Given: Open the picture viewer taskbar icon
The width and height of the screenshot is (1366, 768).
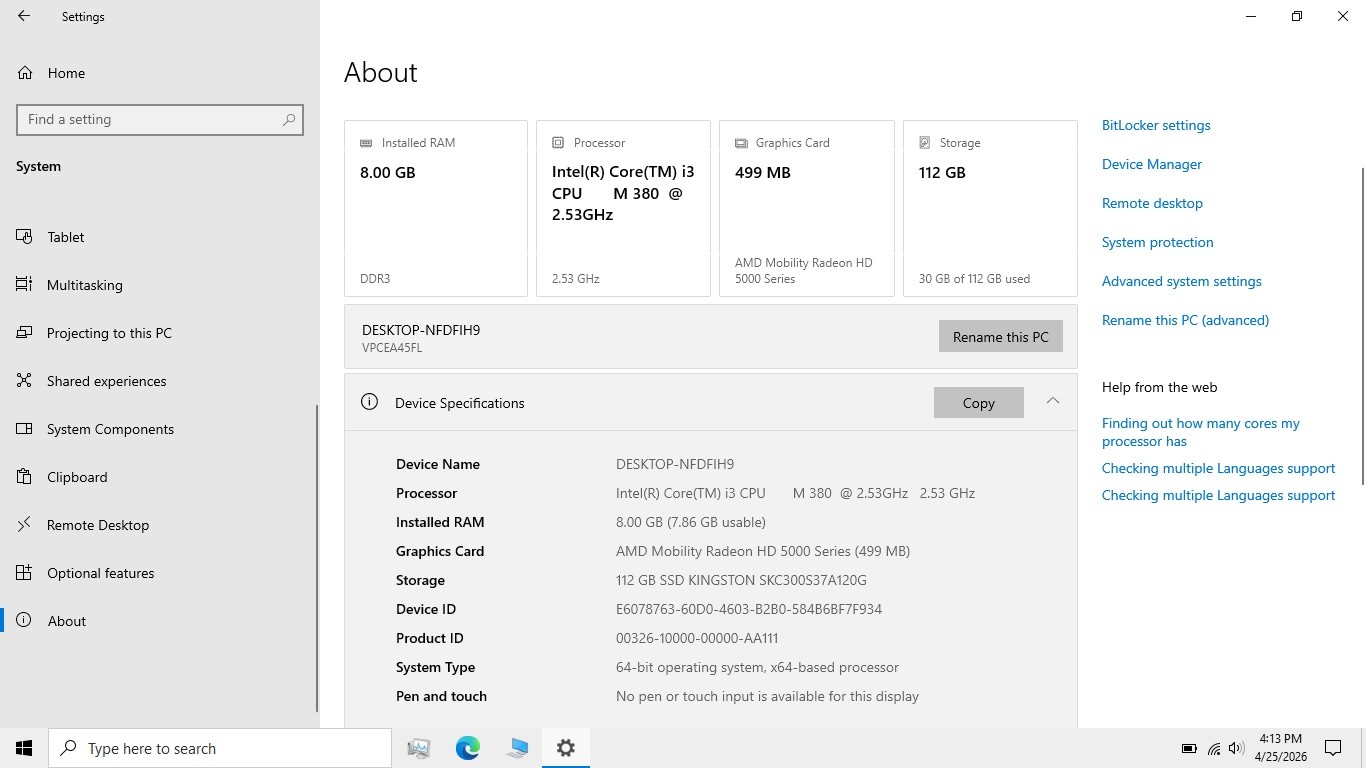Looking at the screenshot, I should pos(419,748).
